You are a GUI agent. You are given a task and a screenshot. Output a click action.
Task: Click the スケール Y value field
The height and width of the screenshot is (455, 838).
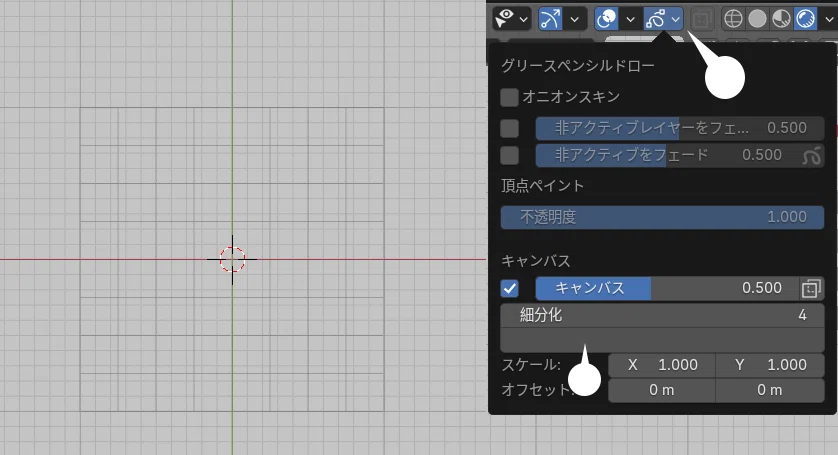pyautogui.click(x=770, y=365)
